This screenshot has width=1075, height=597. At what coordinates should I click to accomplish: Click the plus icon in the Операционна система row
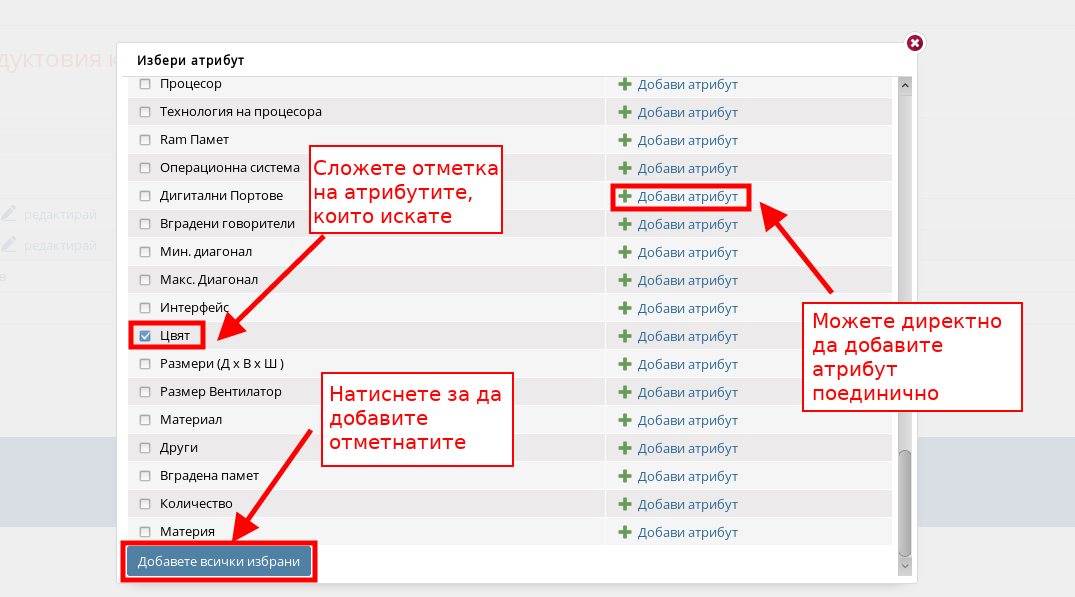point(625,168)
